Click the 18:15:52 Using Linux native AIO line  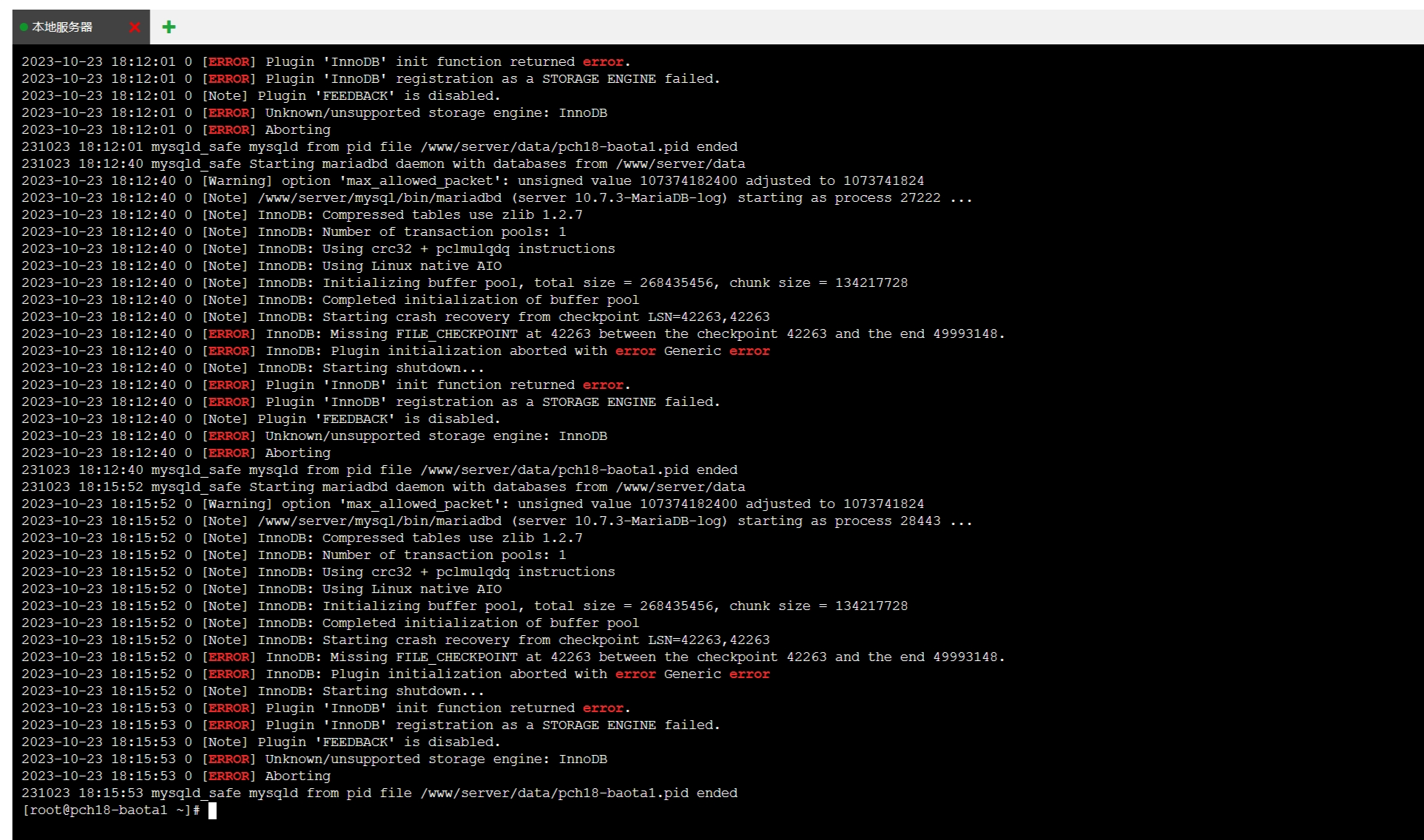click(261, 589)
